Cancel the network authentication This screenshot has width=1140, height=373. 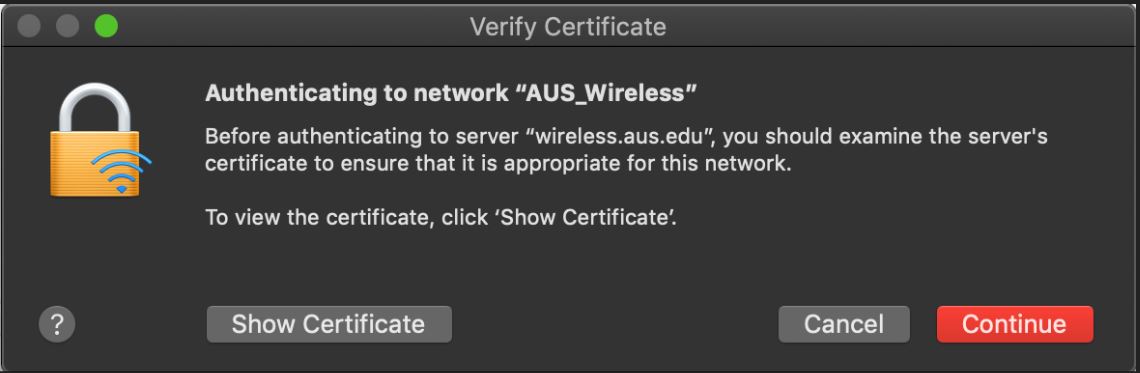click(x=843, y=324)
